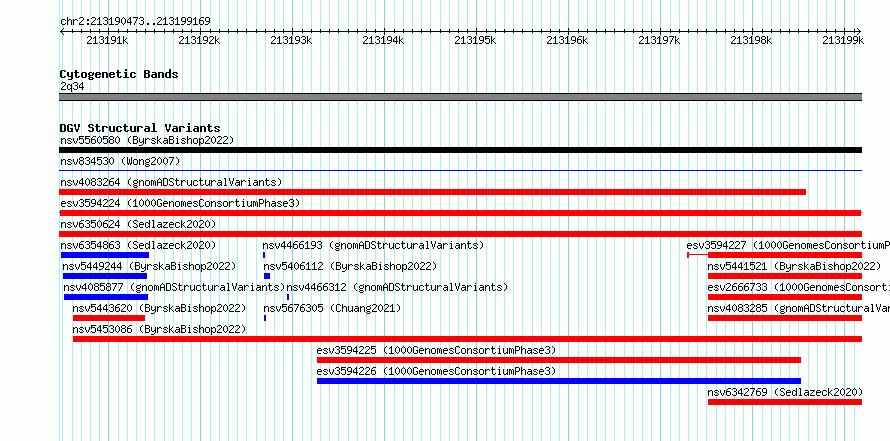Click the 213192k ruler tick label

(x=199, y=40)
